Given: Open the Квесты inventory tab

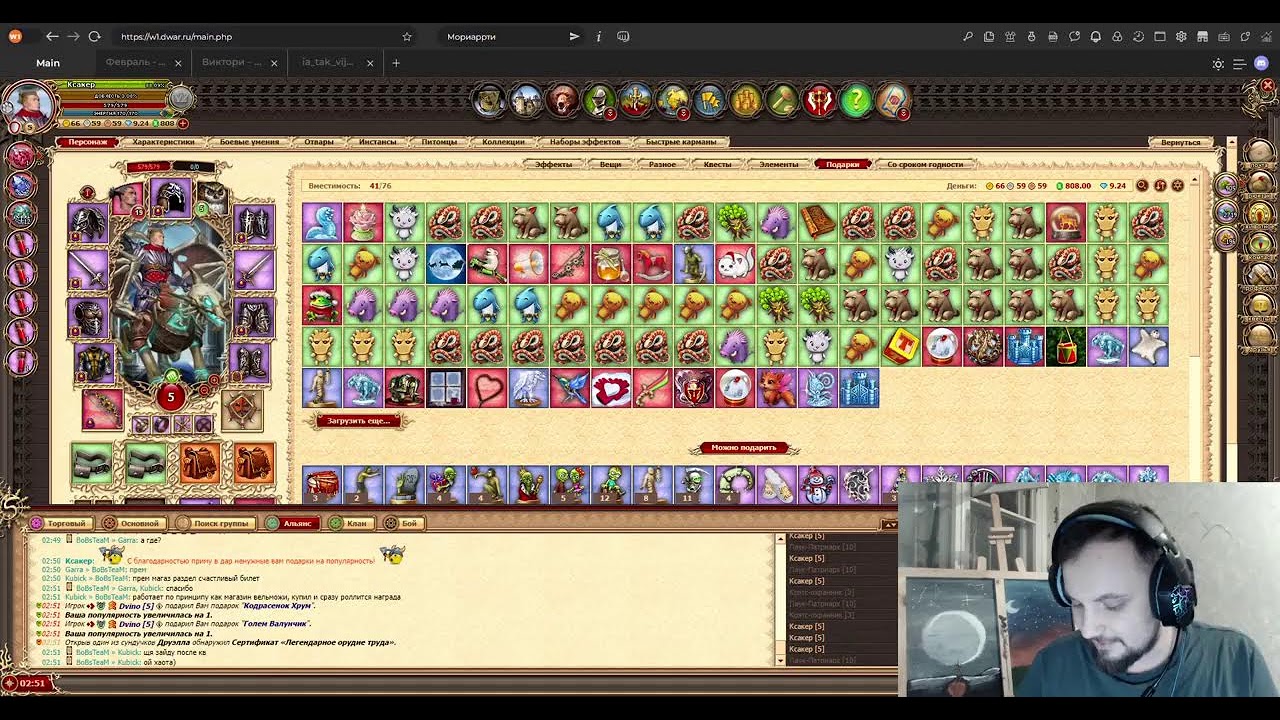Looking at the screenshot, I should 717,164.
